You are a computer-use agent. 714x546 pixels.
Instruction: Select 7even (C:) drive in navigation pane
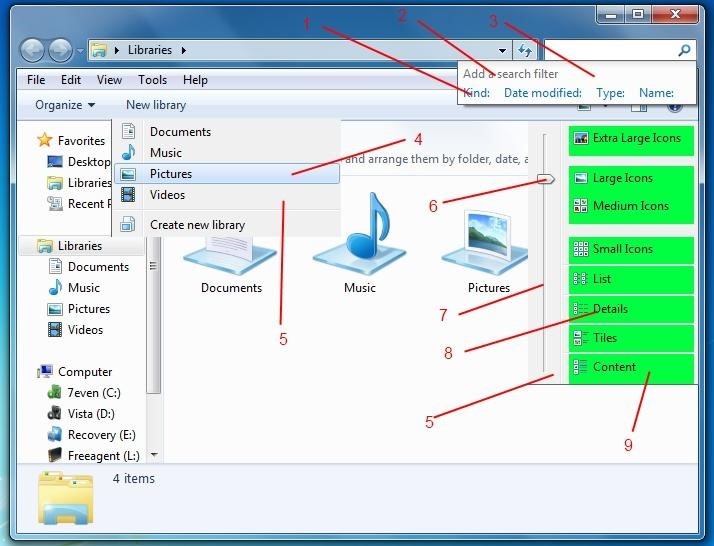pyautogui.click(x=94, y=393)
